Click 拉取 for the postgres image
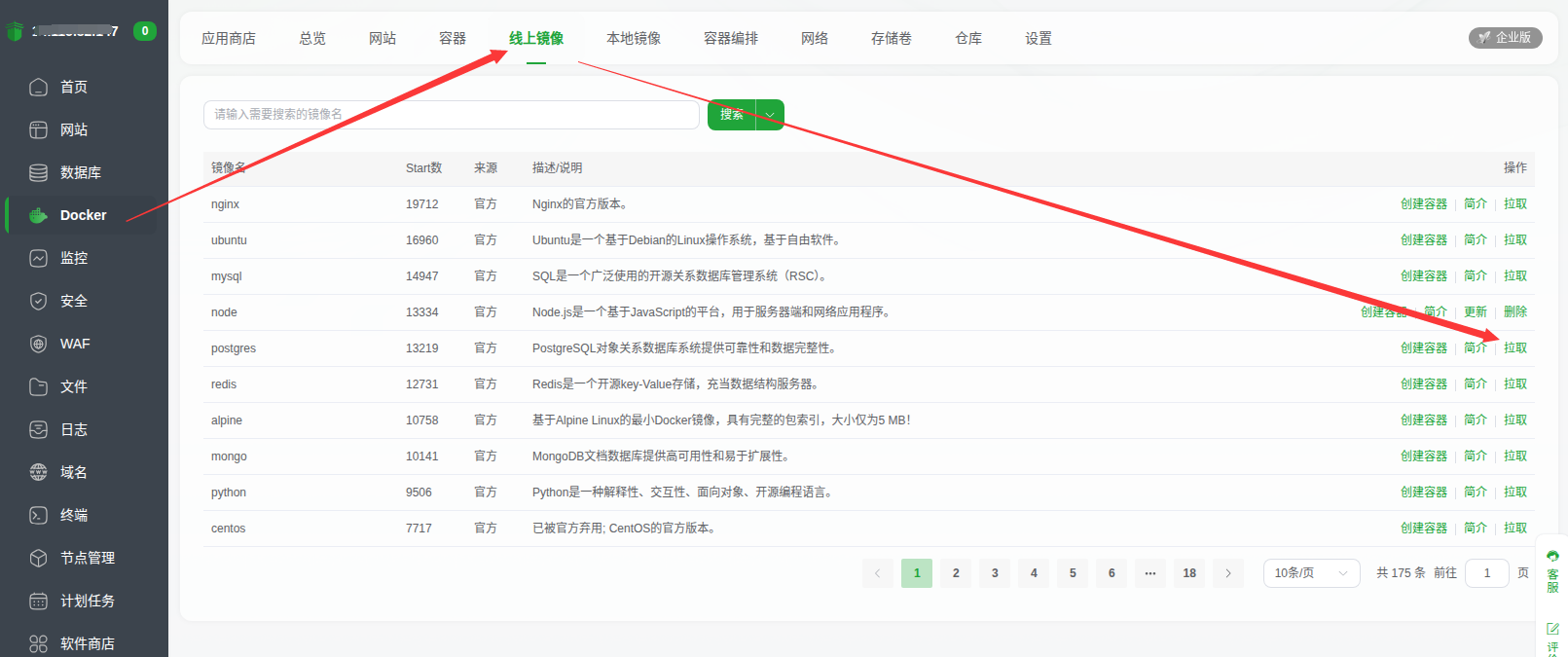This screenshot has width=1568, height=657. click(x=1514, y=348)
